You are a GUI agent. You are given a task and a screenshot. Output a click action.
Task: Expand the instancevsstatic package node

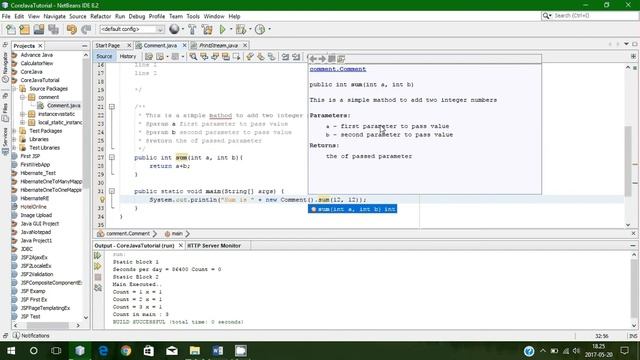tap(23, 114)
